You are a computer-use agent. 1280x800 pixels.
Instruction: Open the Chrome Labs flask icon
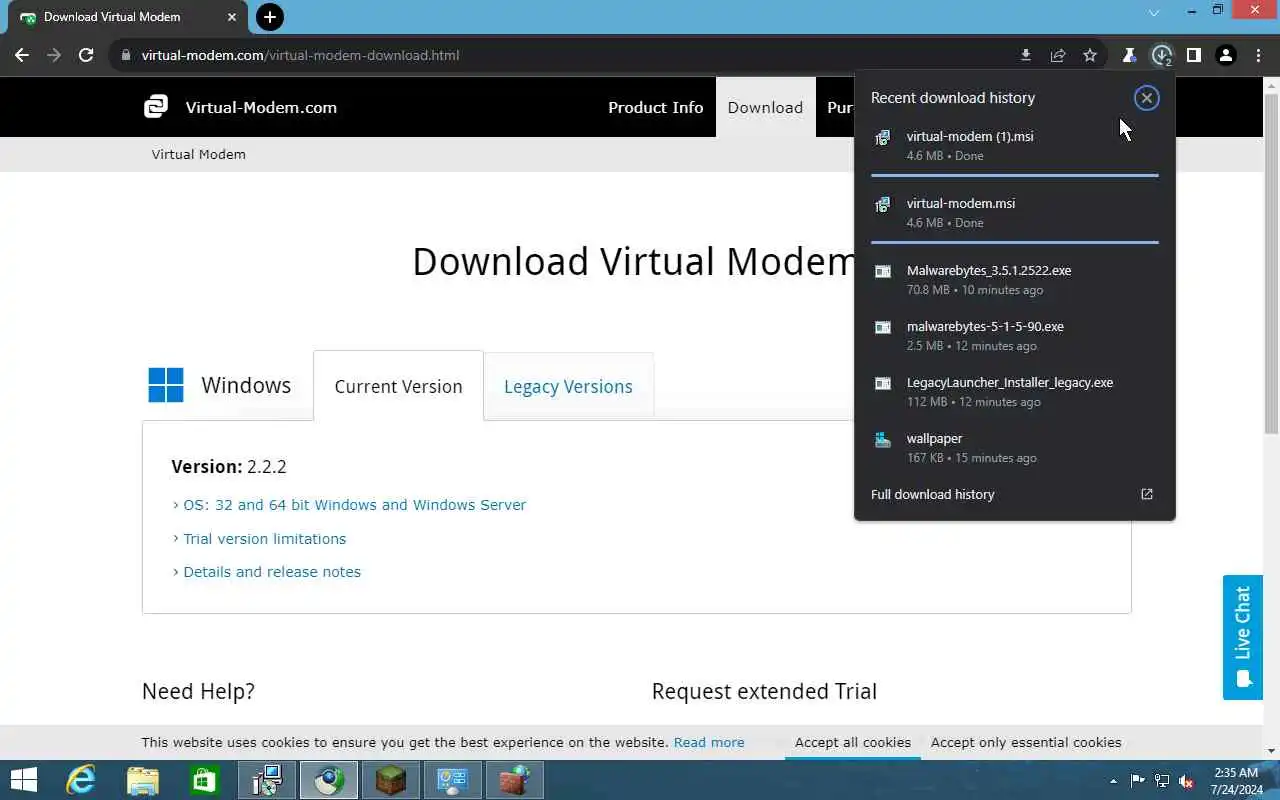pos(1129,55)
